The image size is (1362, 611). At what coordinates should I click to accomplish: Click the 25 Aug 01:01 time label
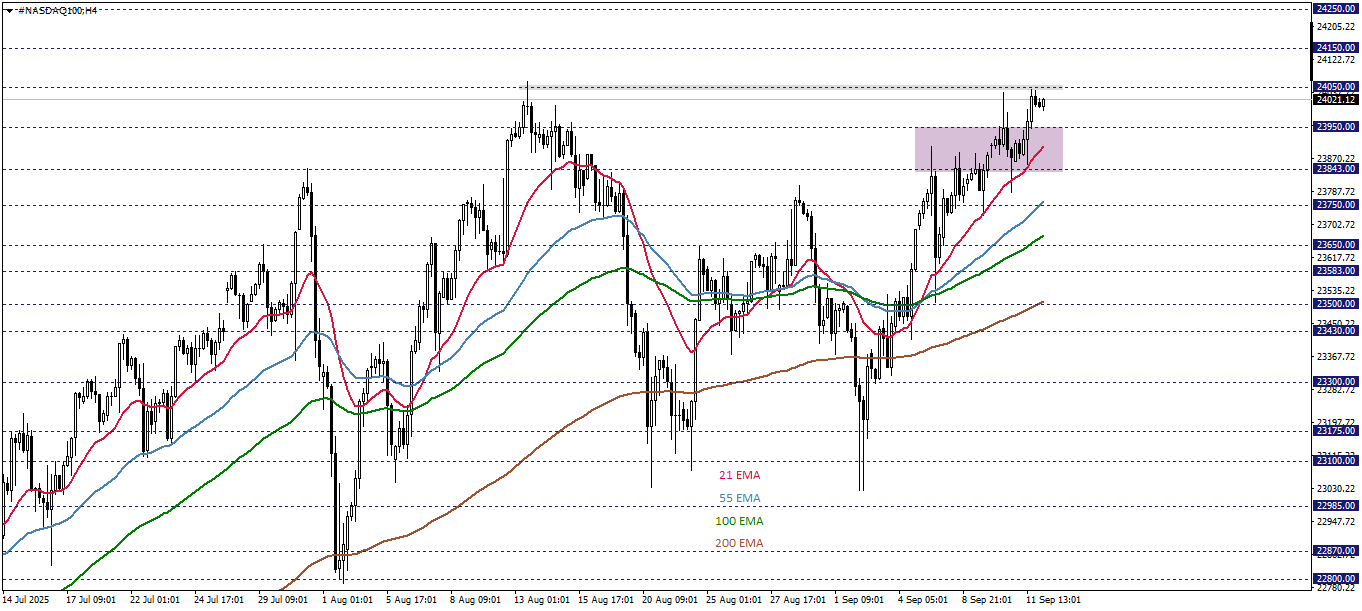pos(734,600)
